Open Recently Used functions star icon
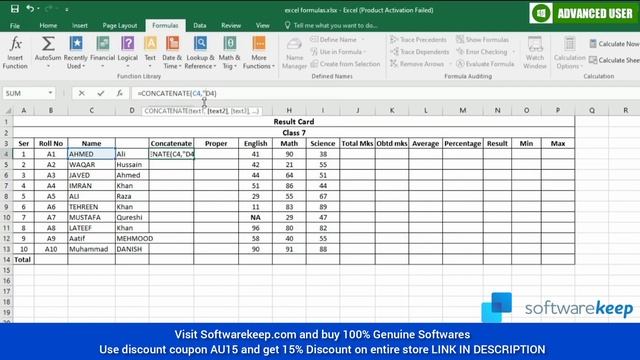Image resolution: width=640 pixels, height=360 pixels. tap(76, 43)
